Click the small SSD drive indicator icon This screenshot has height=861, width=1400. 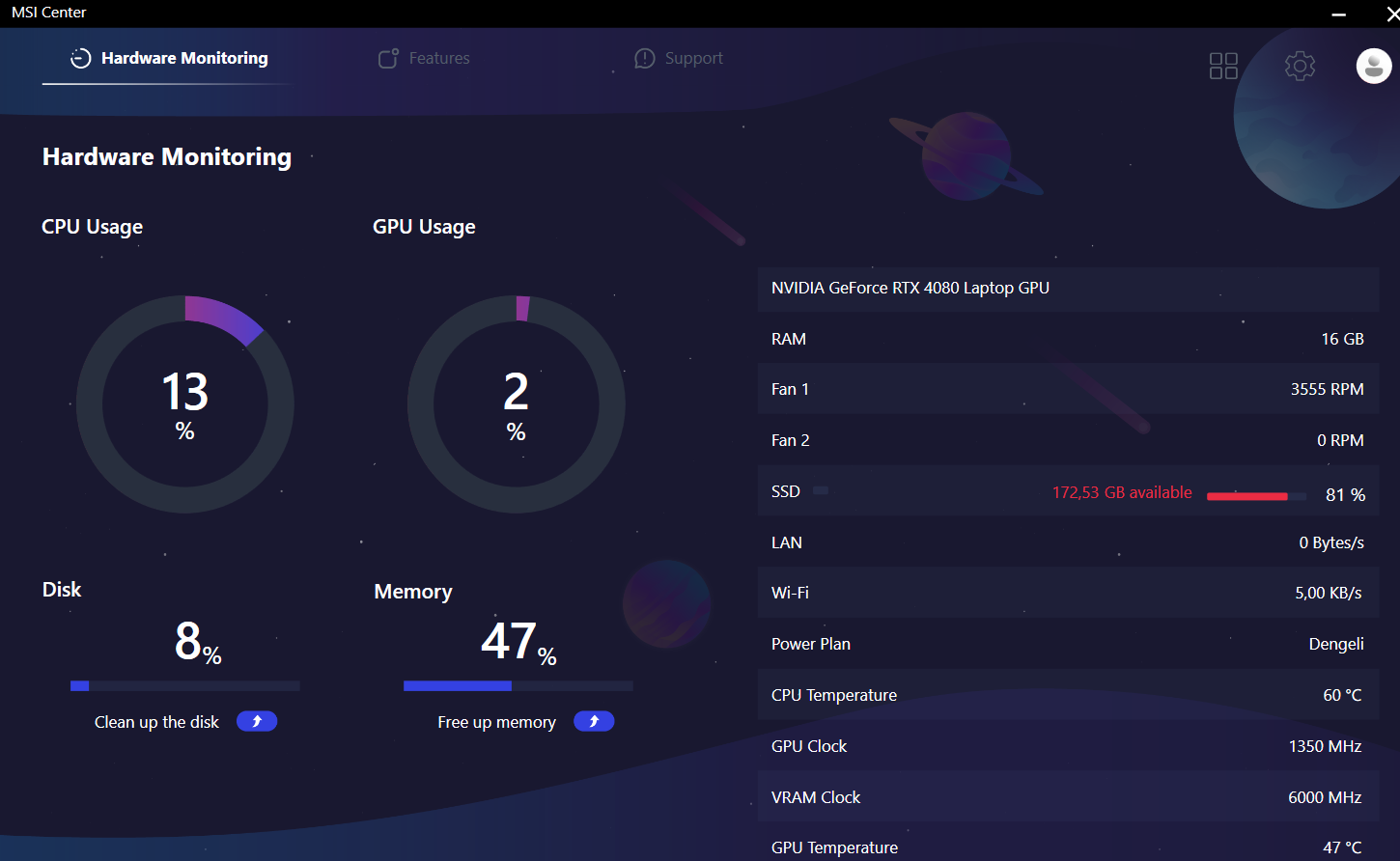click(x=821, y=490)
